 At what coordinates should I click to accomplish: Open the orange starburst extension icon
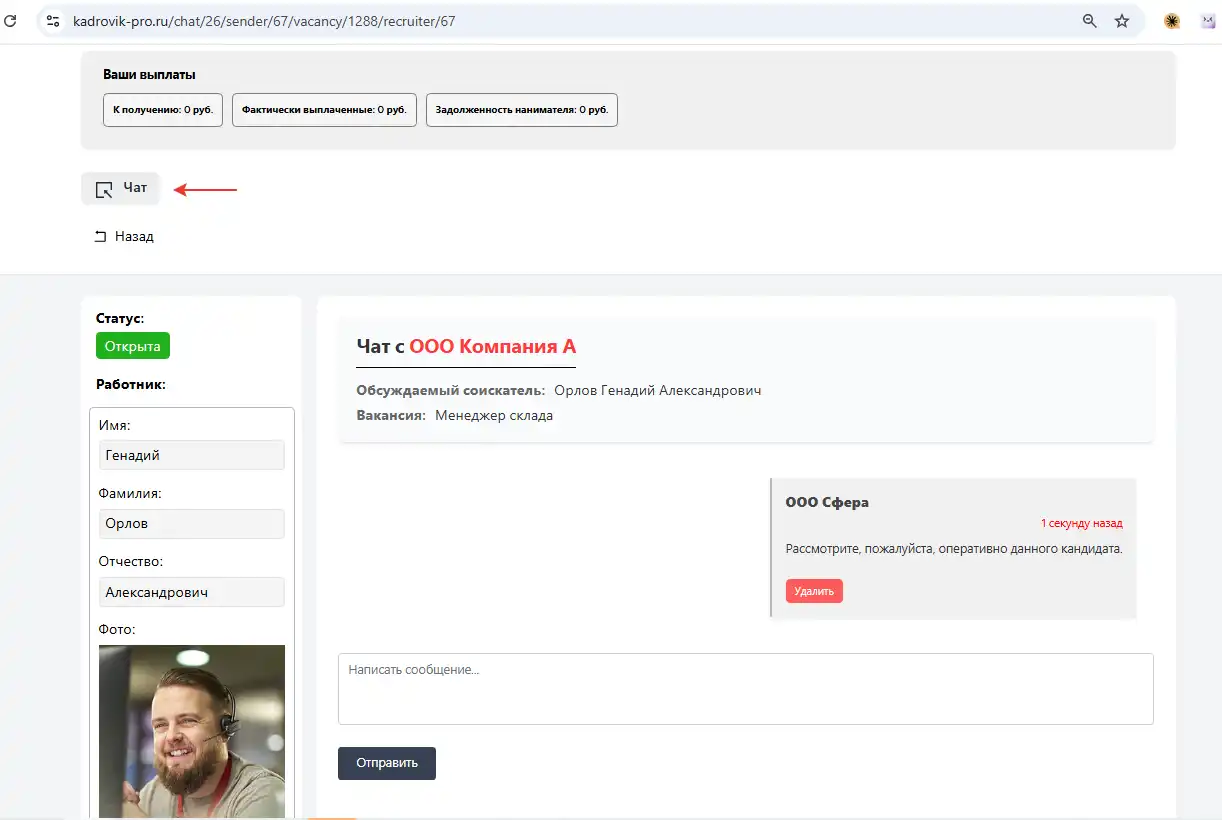(1172, 20)
